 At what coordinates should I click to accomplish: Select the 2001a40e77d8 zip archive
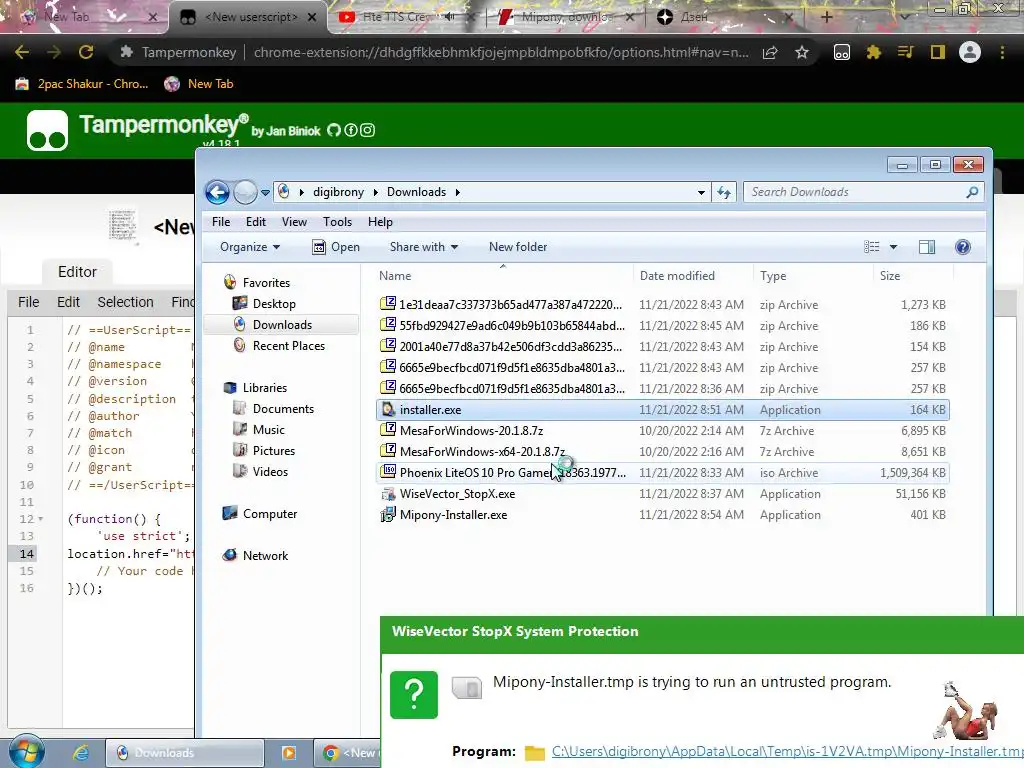click(663, 347)
